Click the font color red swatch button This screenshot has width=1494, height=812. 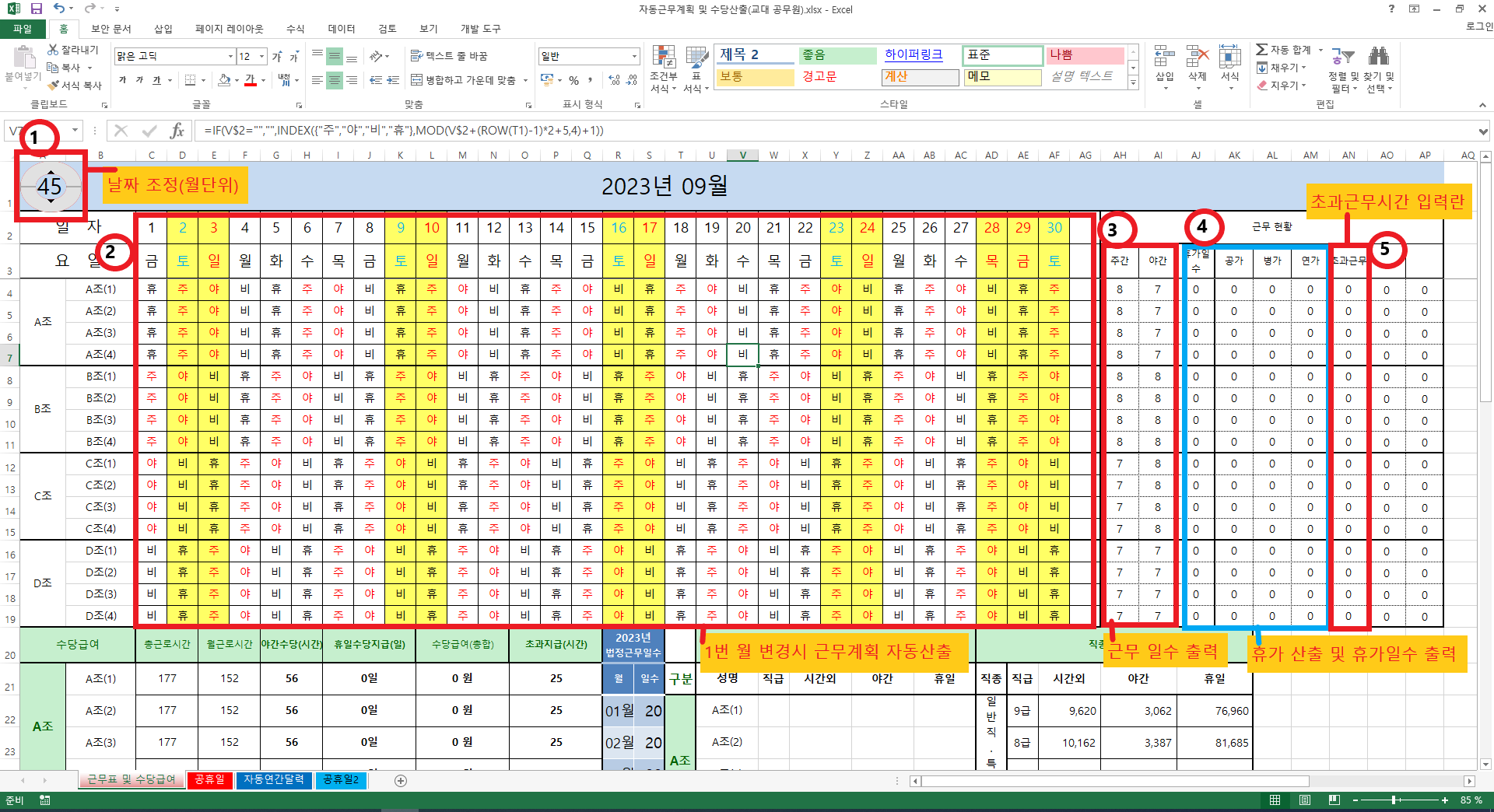click(250, 80)
